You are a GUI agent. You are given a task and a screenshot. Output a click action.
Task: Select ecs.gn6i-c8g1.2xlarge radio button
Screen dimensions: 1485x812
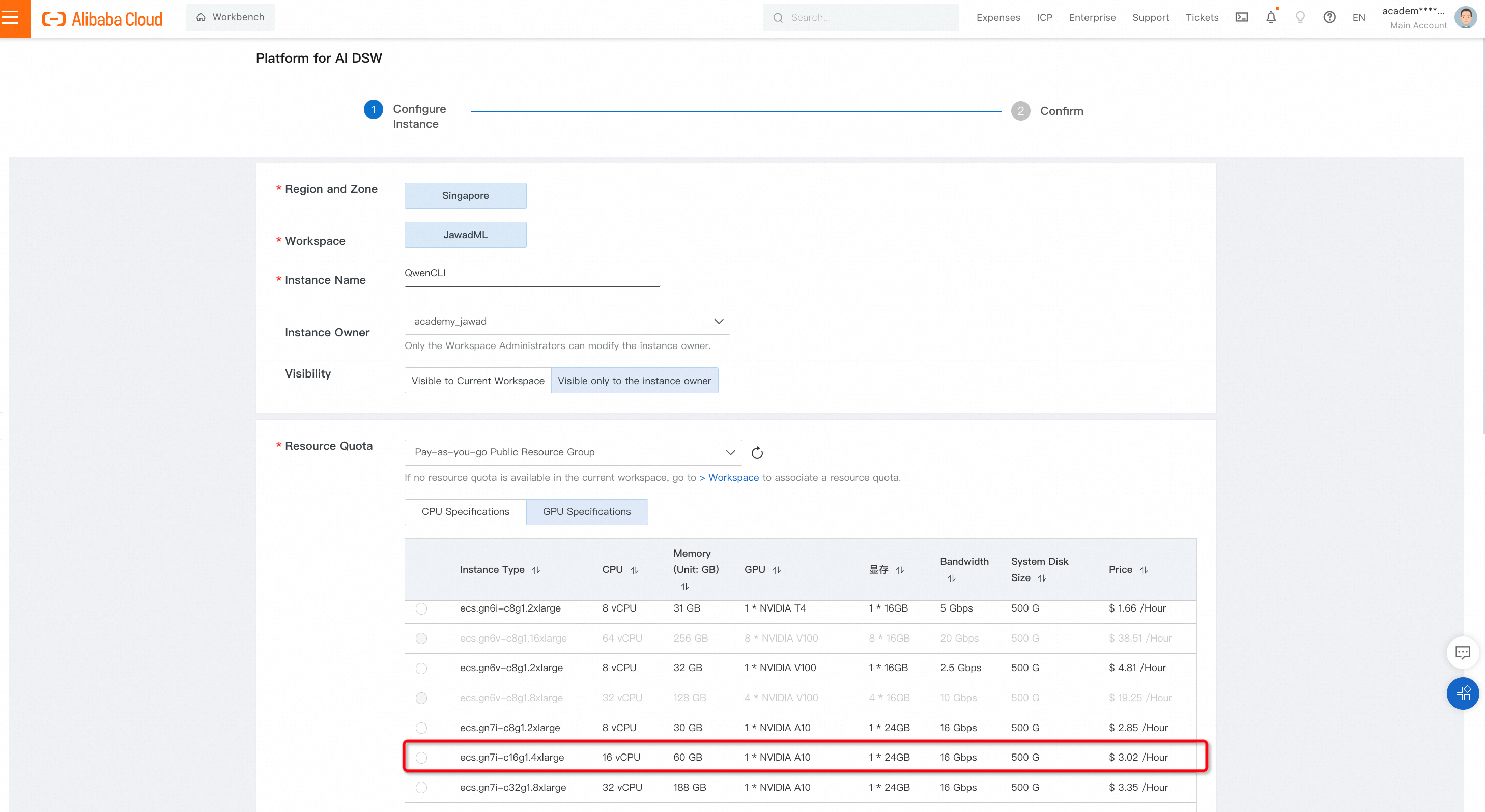coord(421,608)
